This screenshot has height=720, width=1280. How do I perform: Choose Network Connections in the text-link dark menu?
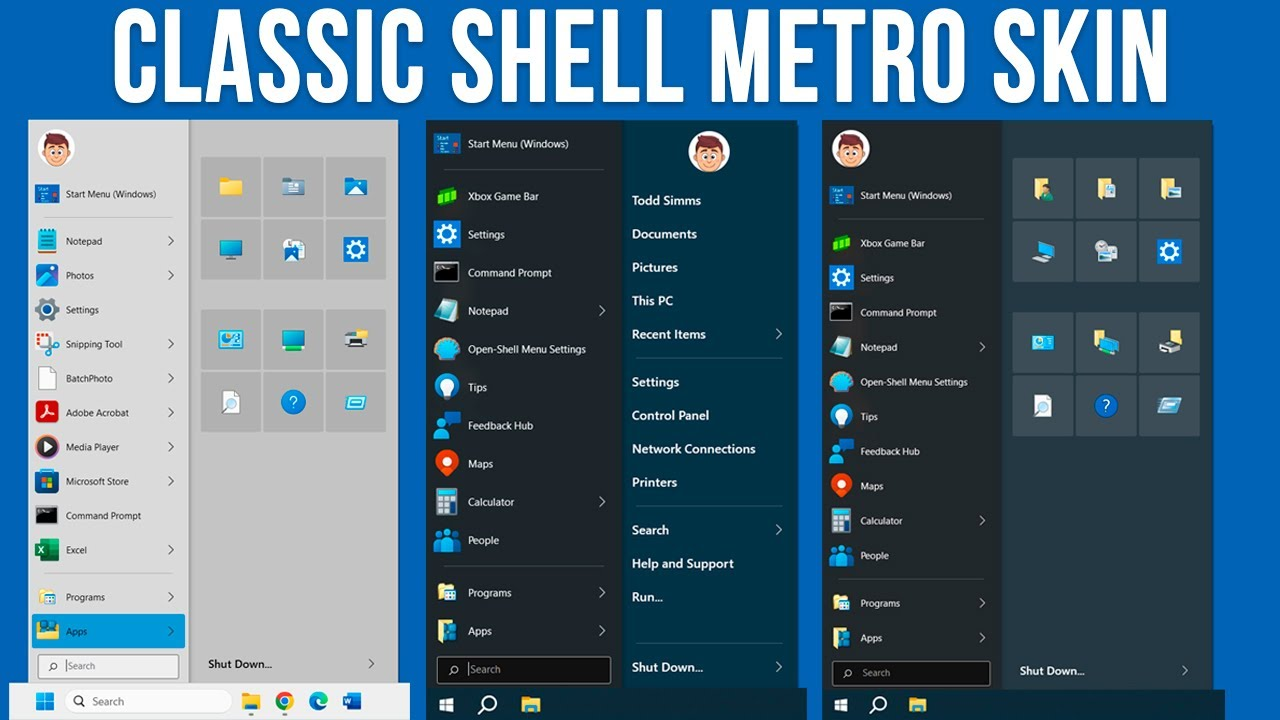tap(693, 449)
